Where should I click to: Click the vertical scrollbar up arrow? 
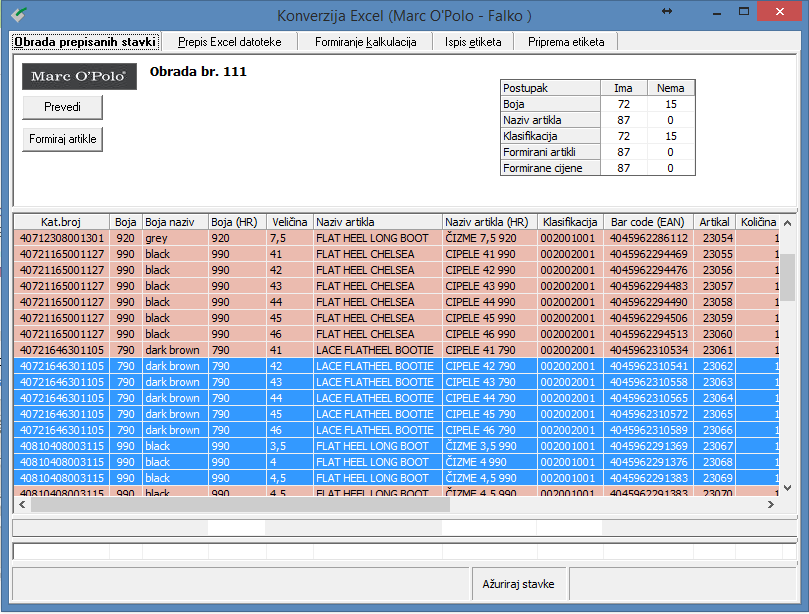(787, 223)
